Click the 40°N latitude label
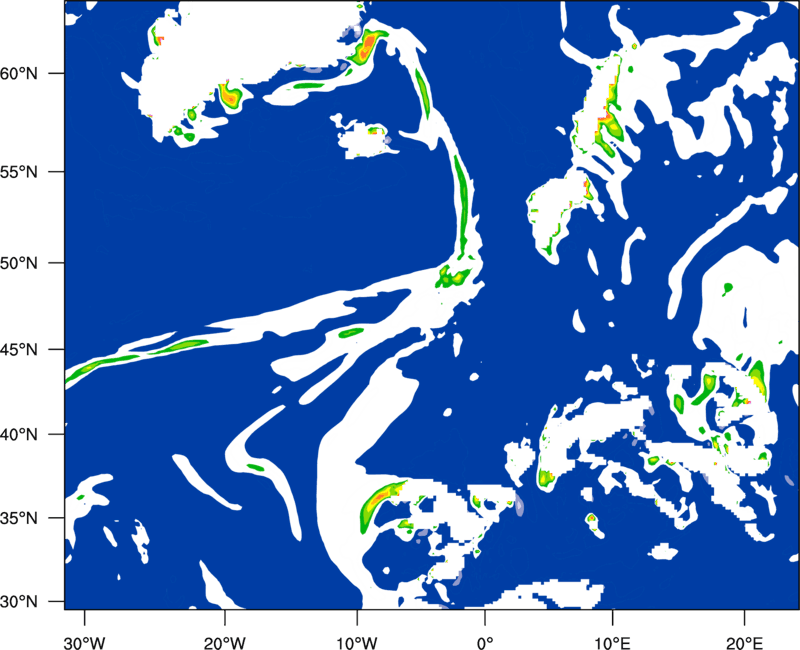 19,435
